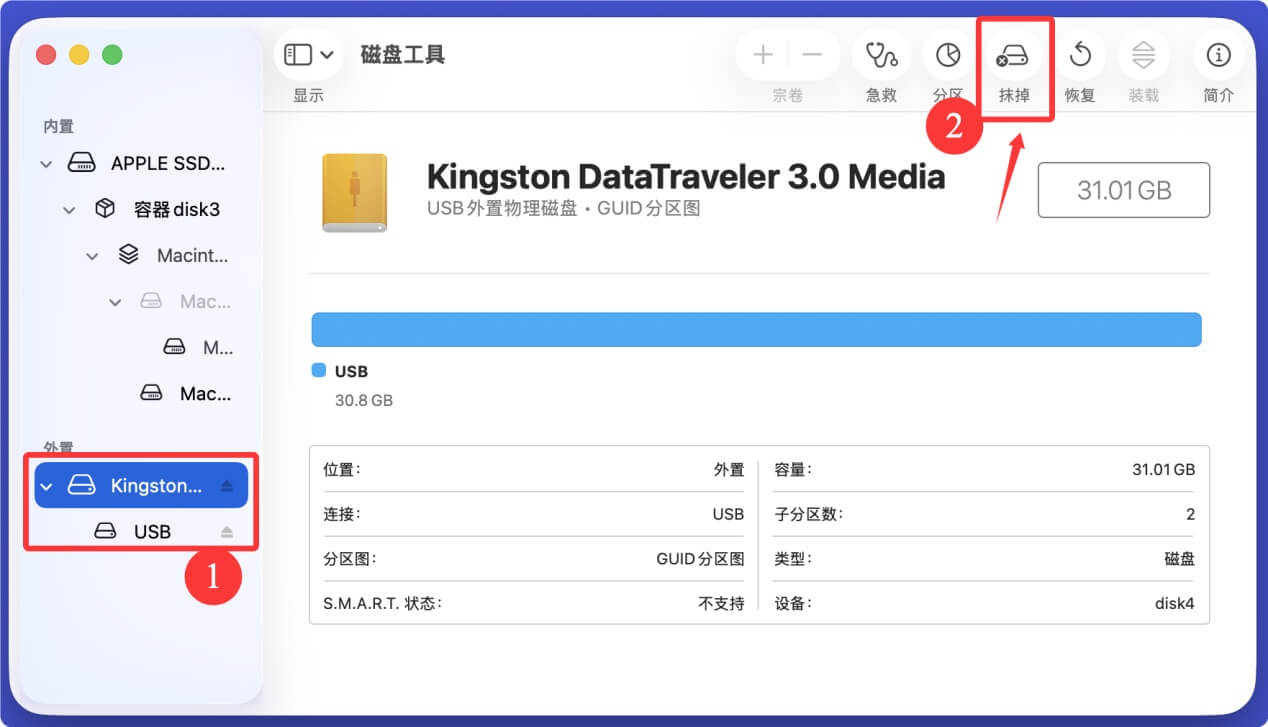
Task: Collapse the APPLE SSD tree item
Action: tap(45, 163)
